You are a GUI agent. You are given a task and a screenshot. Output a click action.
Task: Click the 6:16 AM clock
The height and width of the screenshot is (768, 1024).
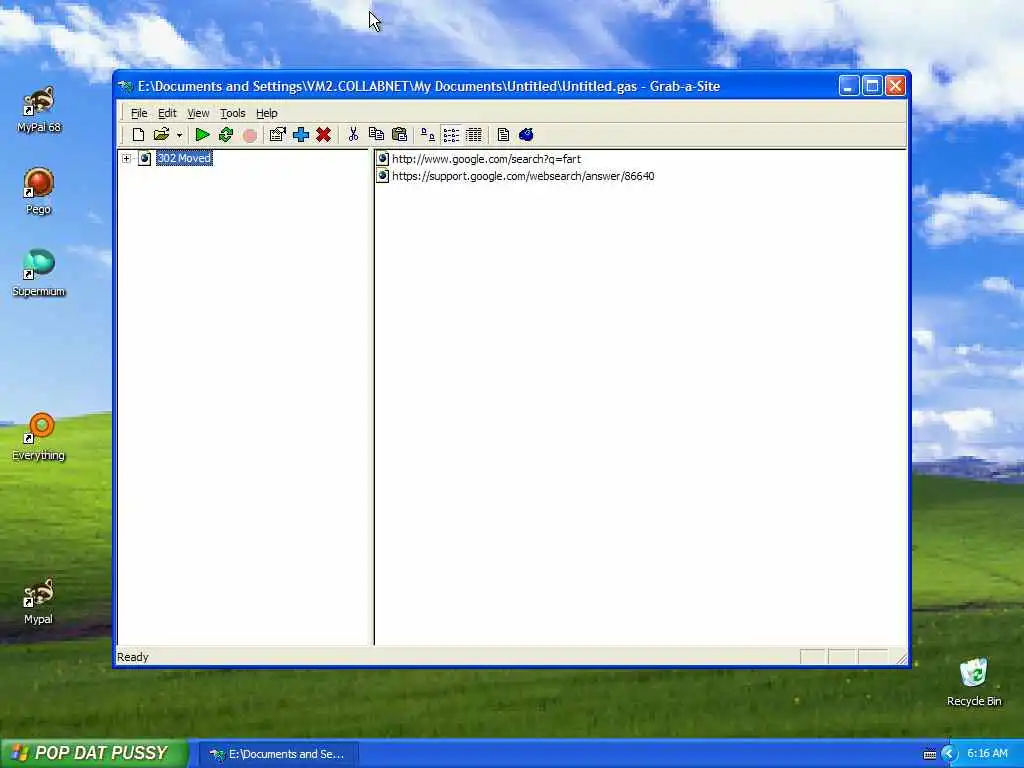pos(987,754)
